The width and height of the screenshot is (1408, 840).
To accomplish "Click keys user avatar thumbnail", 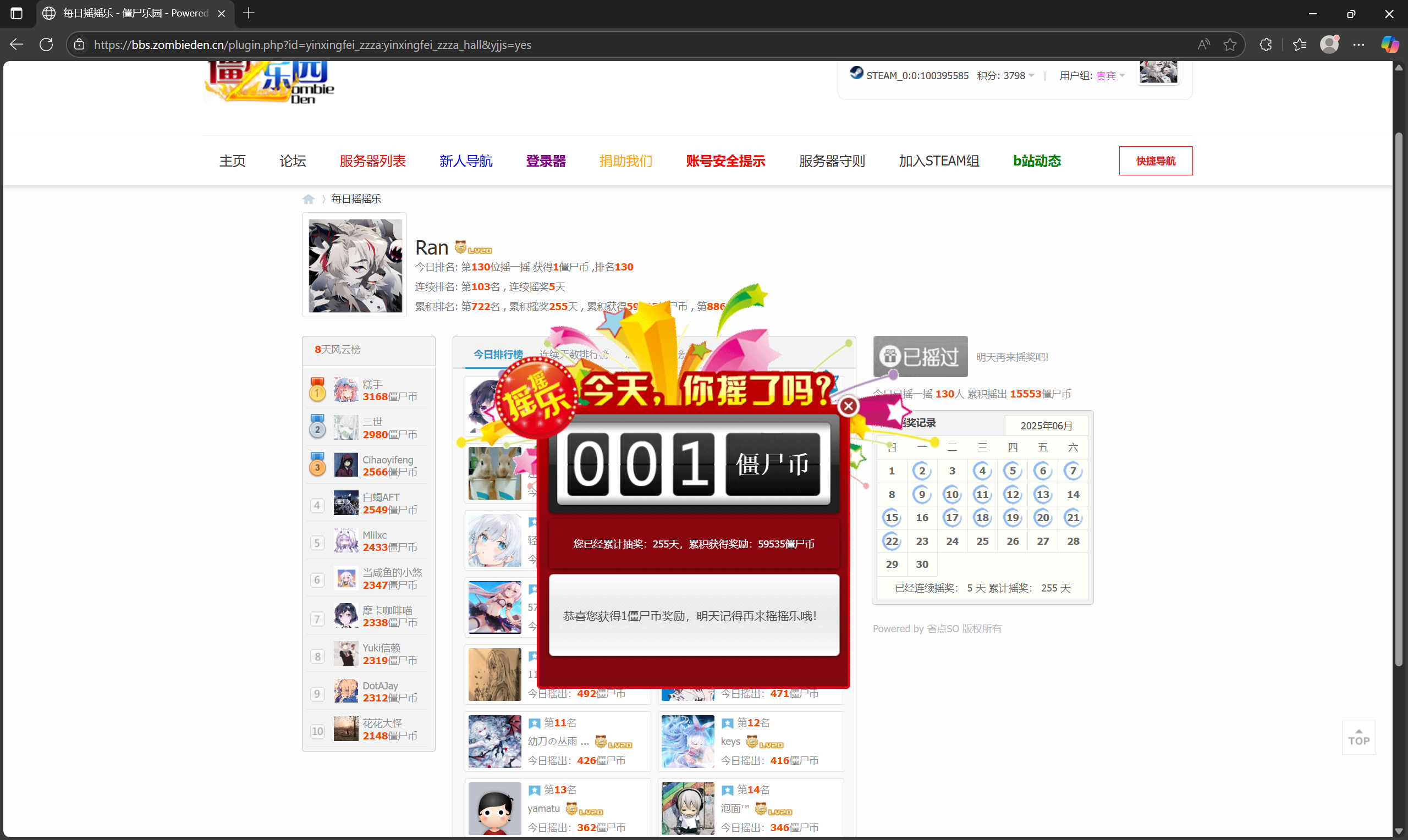I will point(688,742).
